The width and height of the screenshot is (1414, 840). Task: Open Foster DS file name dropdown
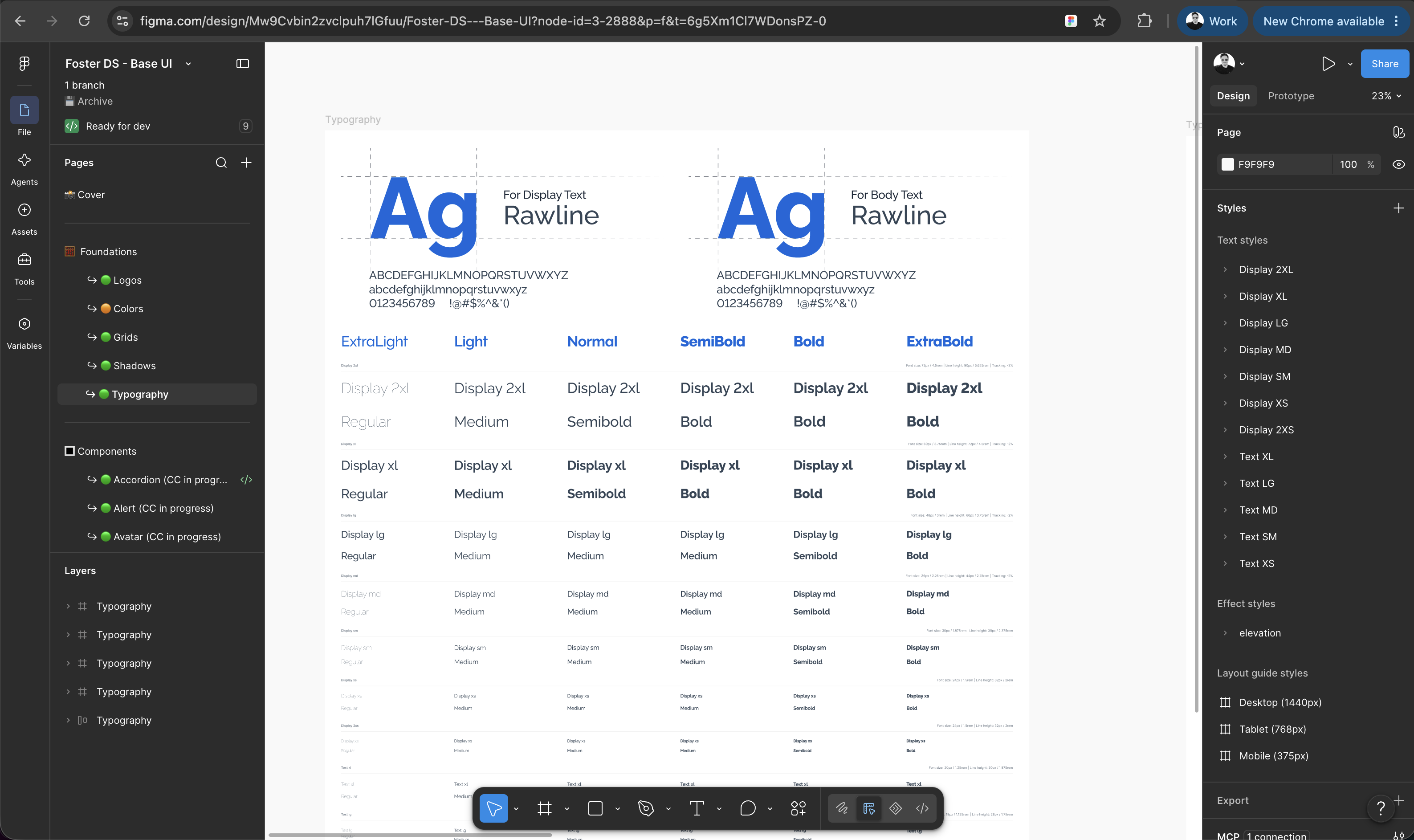point(188,64)
